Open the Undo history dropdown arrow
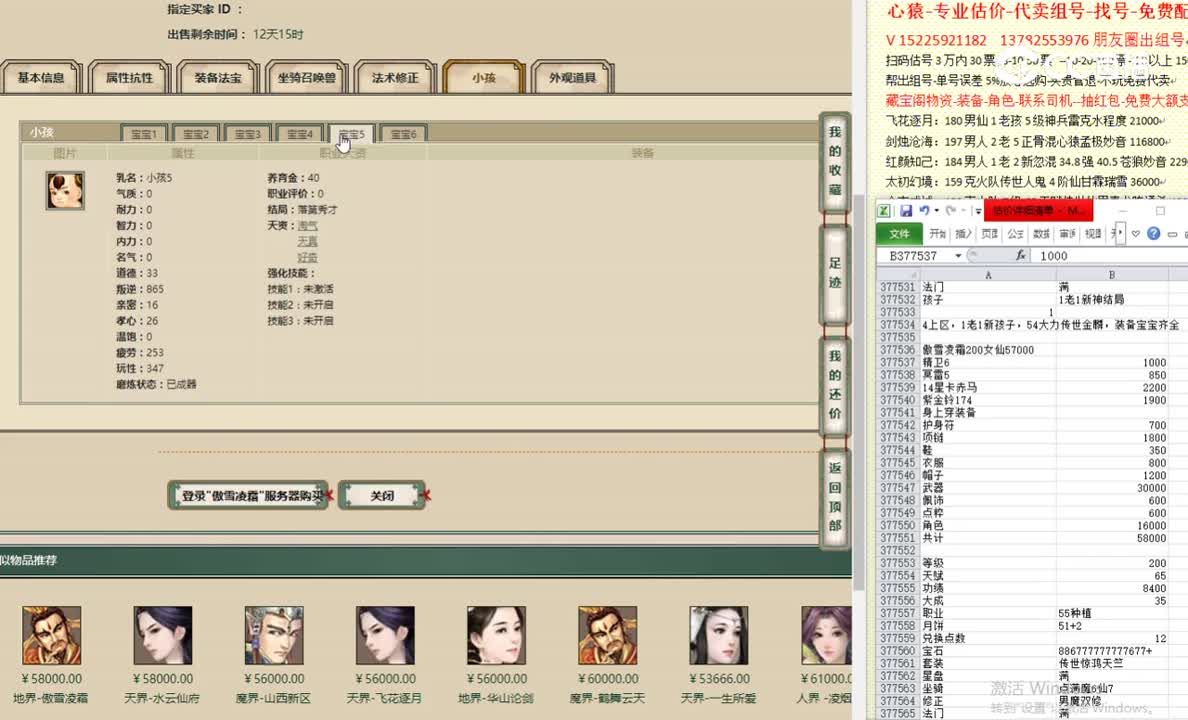Screen dimensions: 1188x720 click(936, 211)
